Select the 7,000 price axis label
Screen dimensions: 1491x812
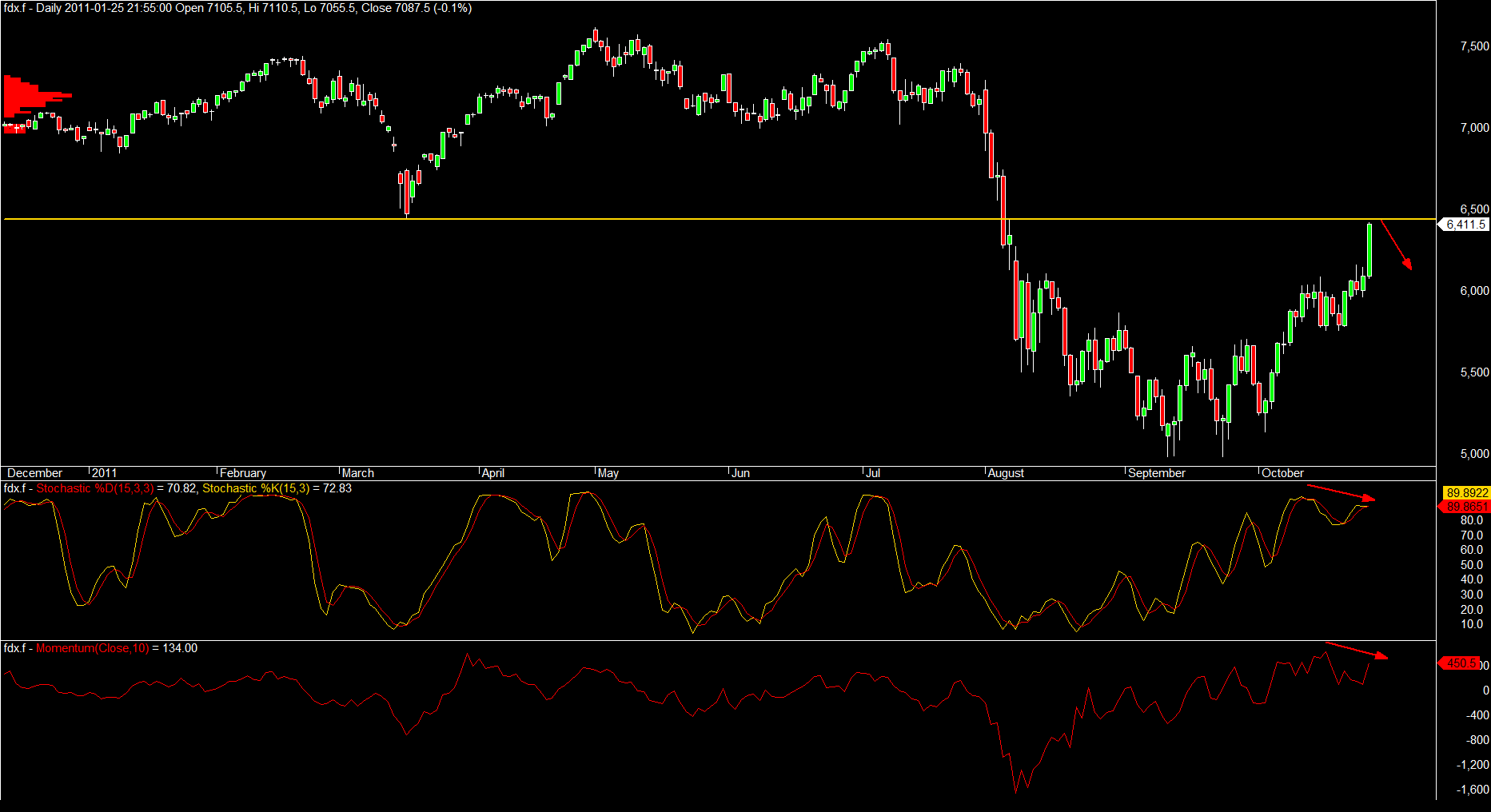click(x=1474, y=128)
